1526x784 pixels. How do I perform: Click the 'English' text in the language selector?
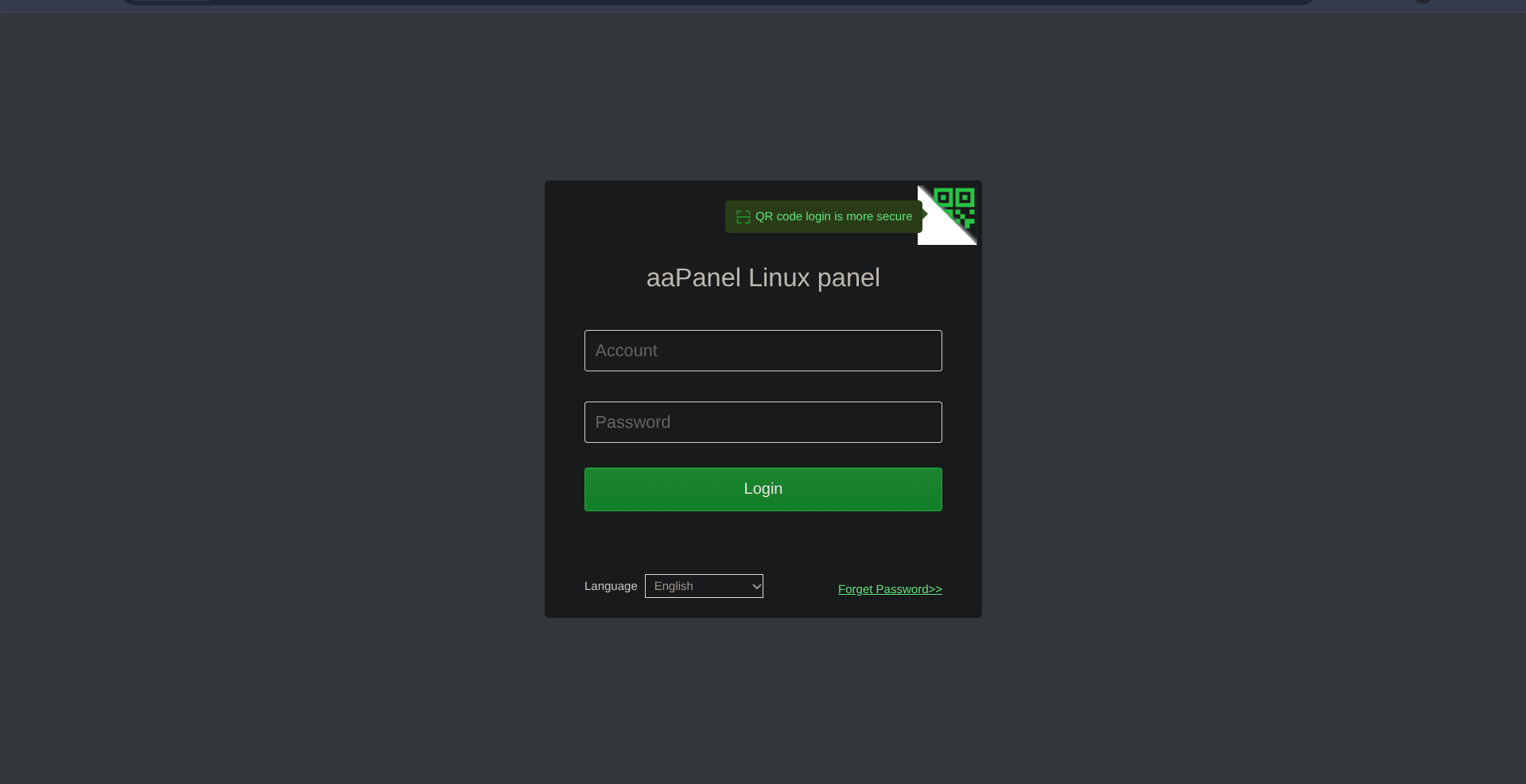[674, 586]
